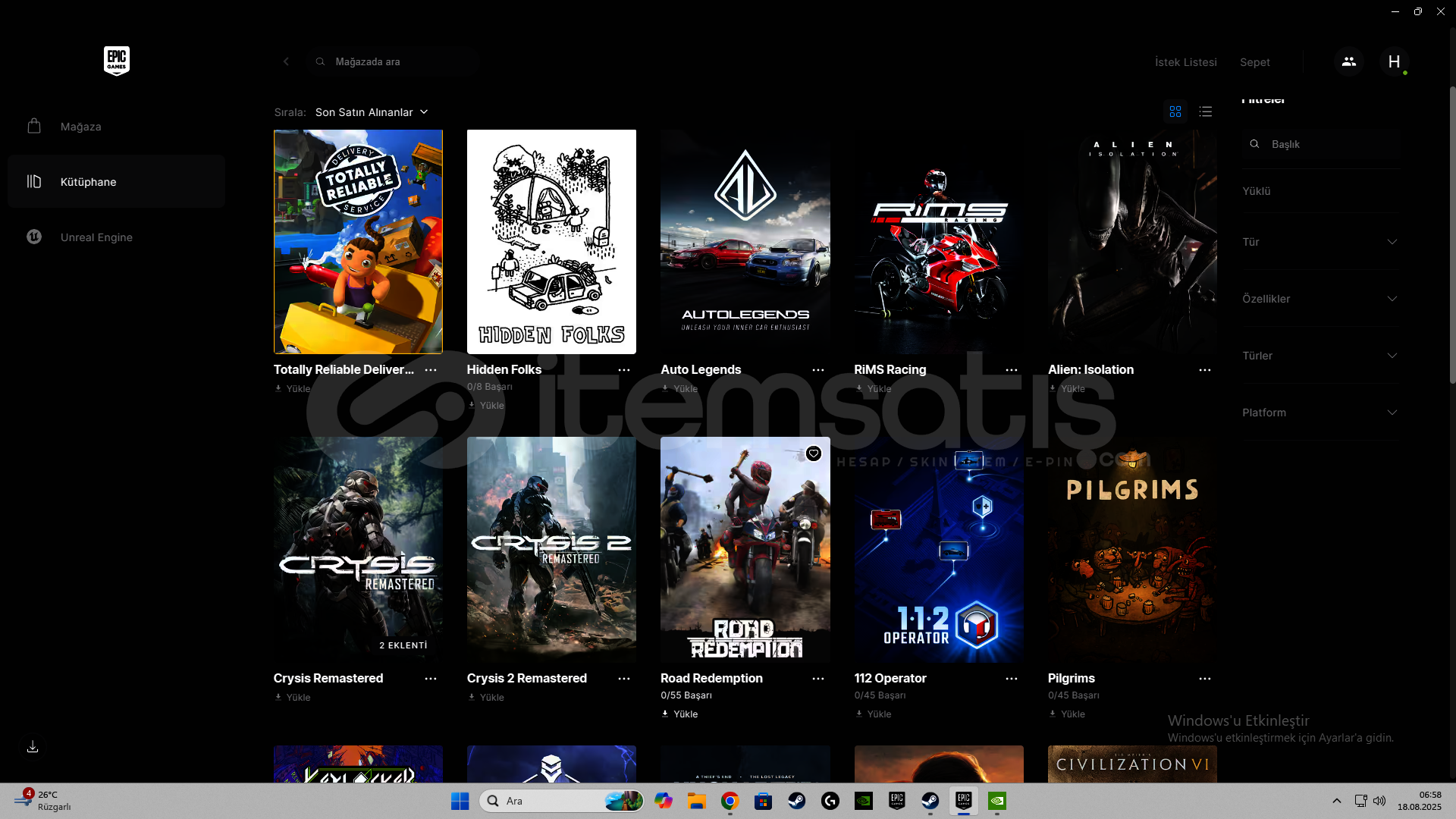
Task: Toggle favorite heart on Road Redemption
Action: click(x=813, y=453)
